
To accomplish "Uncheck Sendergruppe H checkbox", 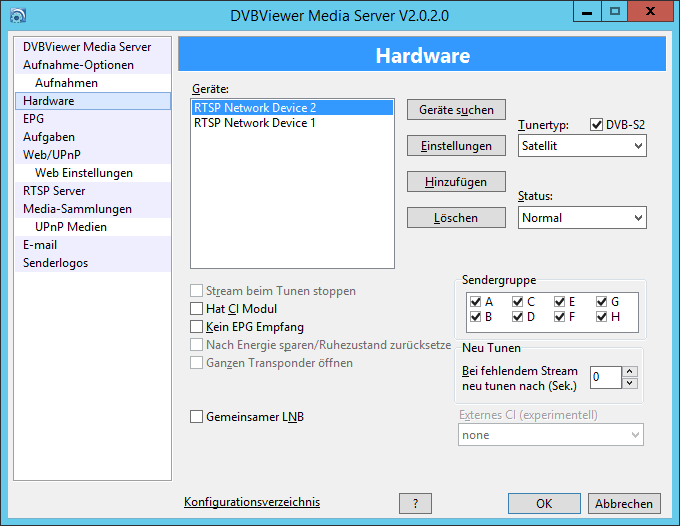I will (602, 318).
